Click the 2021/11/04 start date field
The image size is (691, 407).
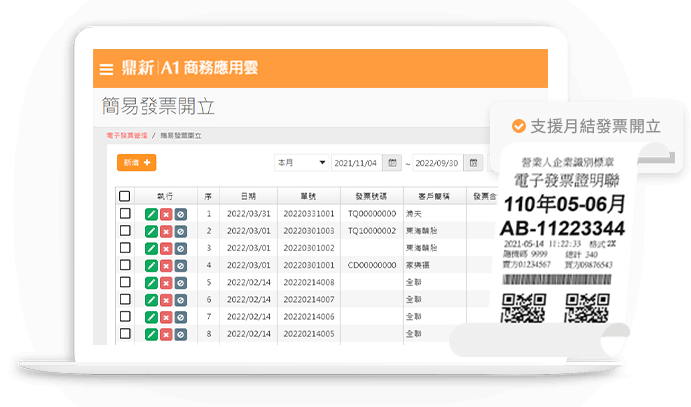[357, 163]
